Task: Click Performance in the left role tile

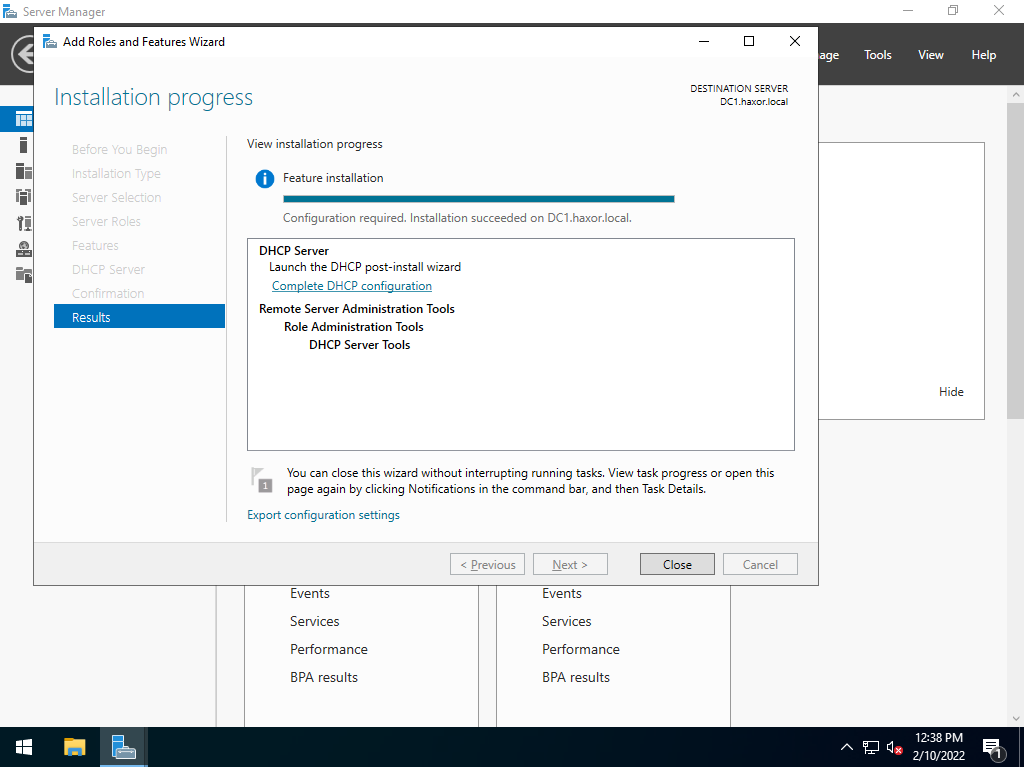Action: (x=328, y=649)
